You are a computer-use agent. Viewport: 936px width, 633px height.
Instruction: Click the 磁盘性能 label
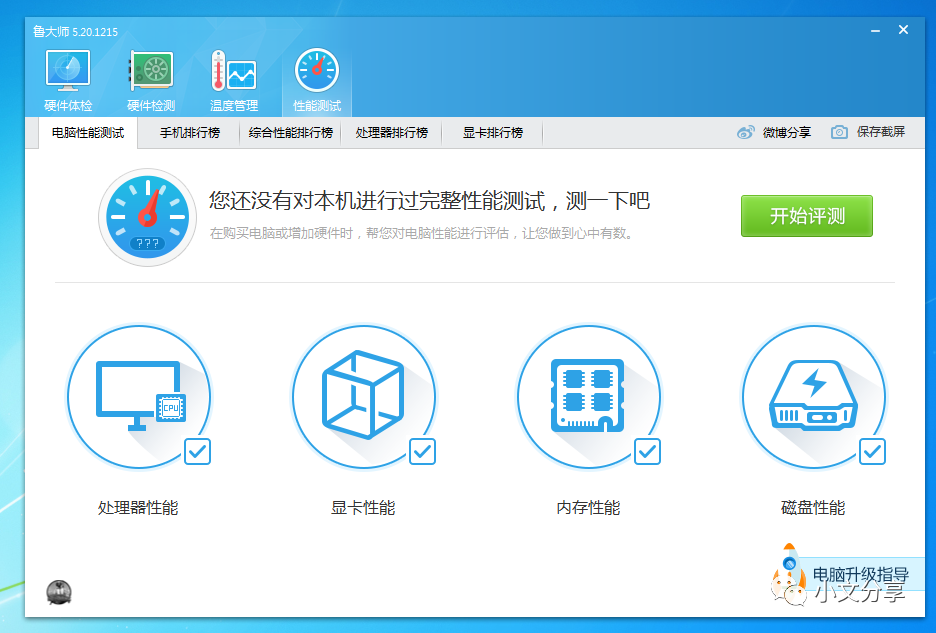(x=813, y=508)
